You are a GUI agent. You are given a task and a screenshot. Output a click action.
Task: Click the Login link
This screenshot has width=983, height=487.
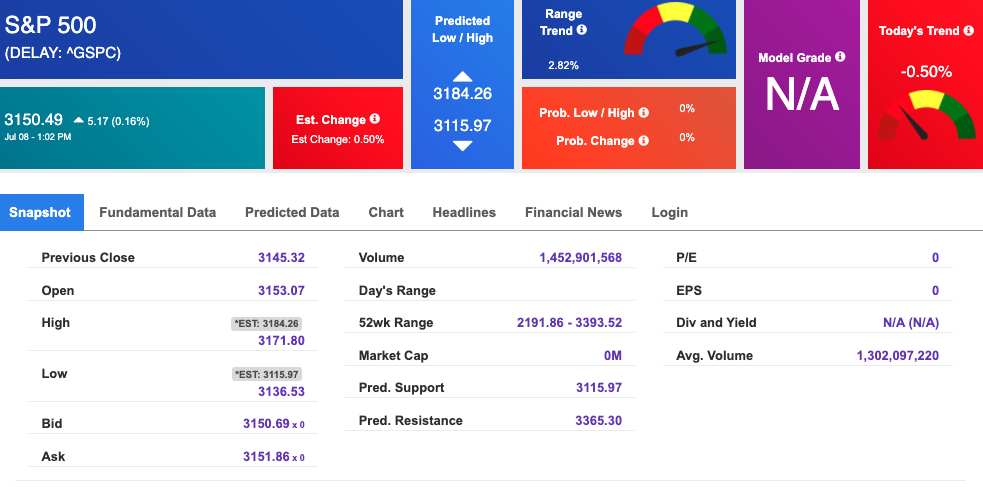pyautogui.click(x=670, y=212)
